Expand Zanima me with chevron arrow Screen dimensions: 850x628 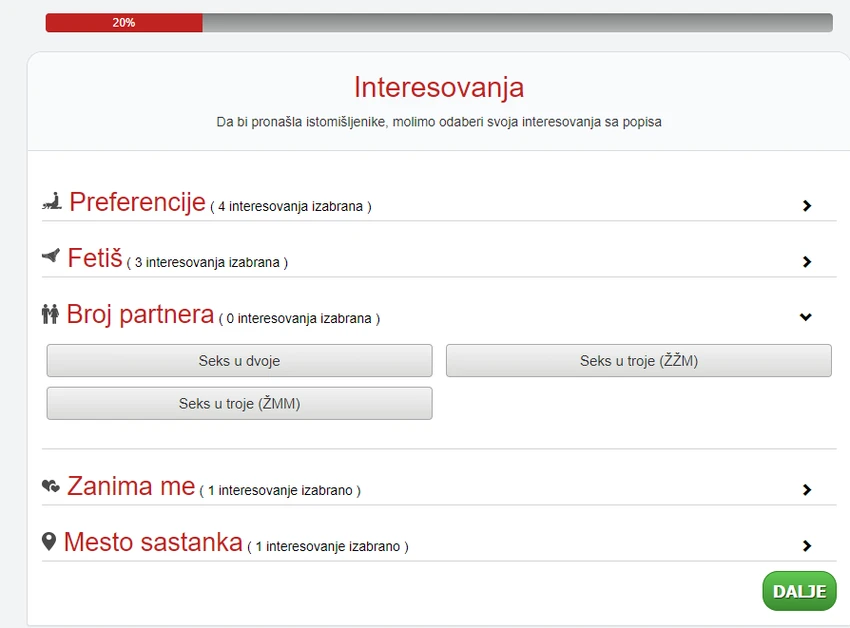(807, 490)
